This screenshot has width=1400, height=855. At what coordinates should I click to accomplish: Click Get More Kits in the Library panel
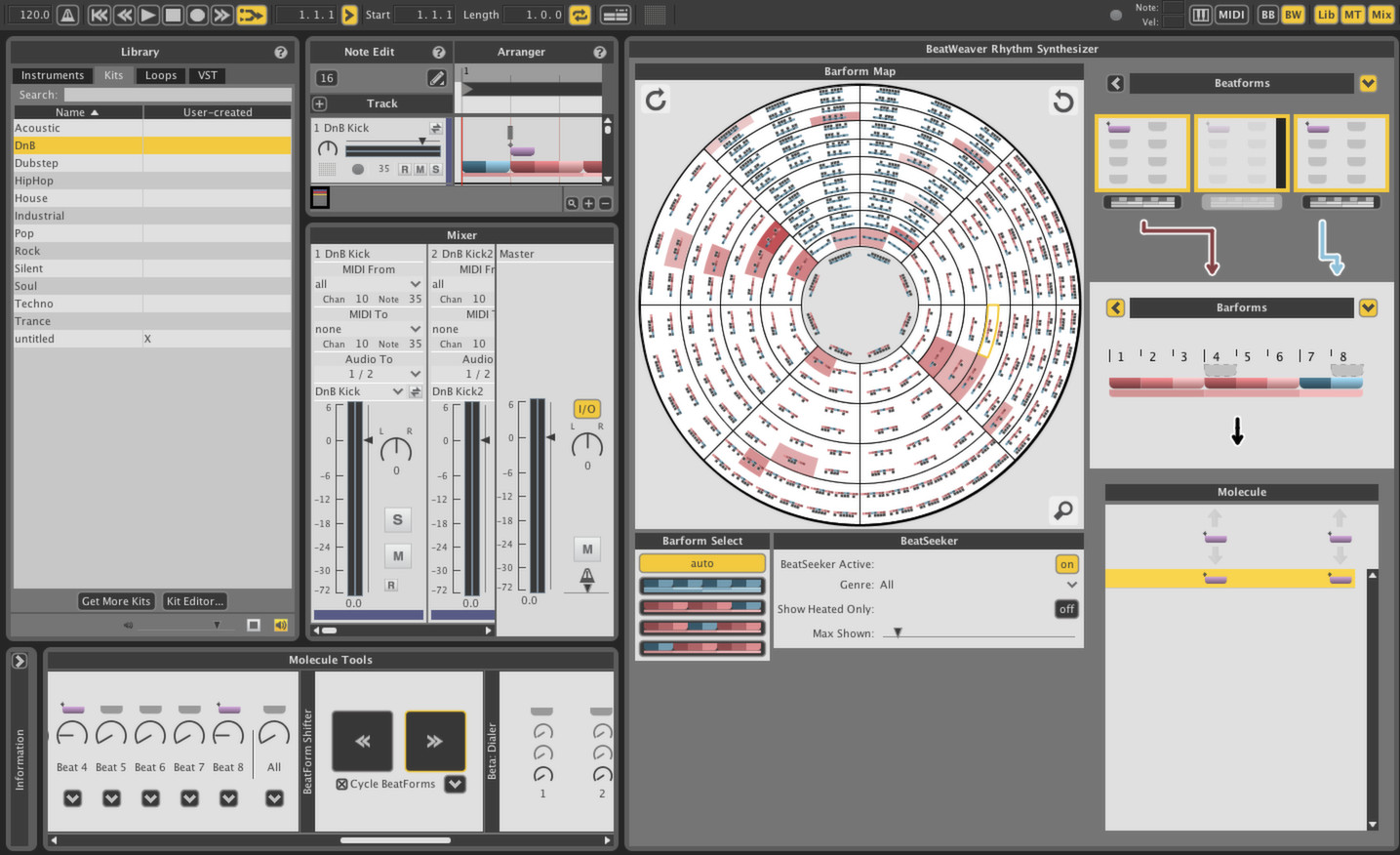pos(115,601)
